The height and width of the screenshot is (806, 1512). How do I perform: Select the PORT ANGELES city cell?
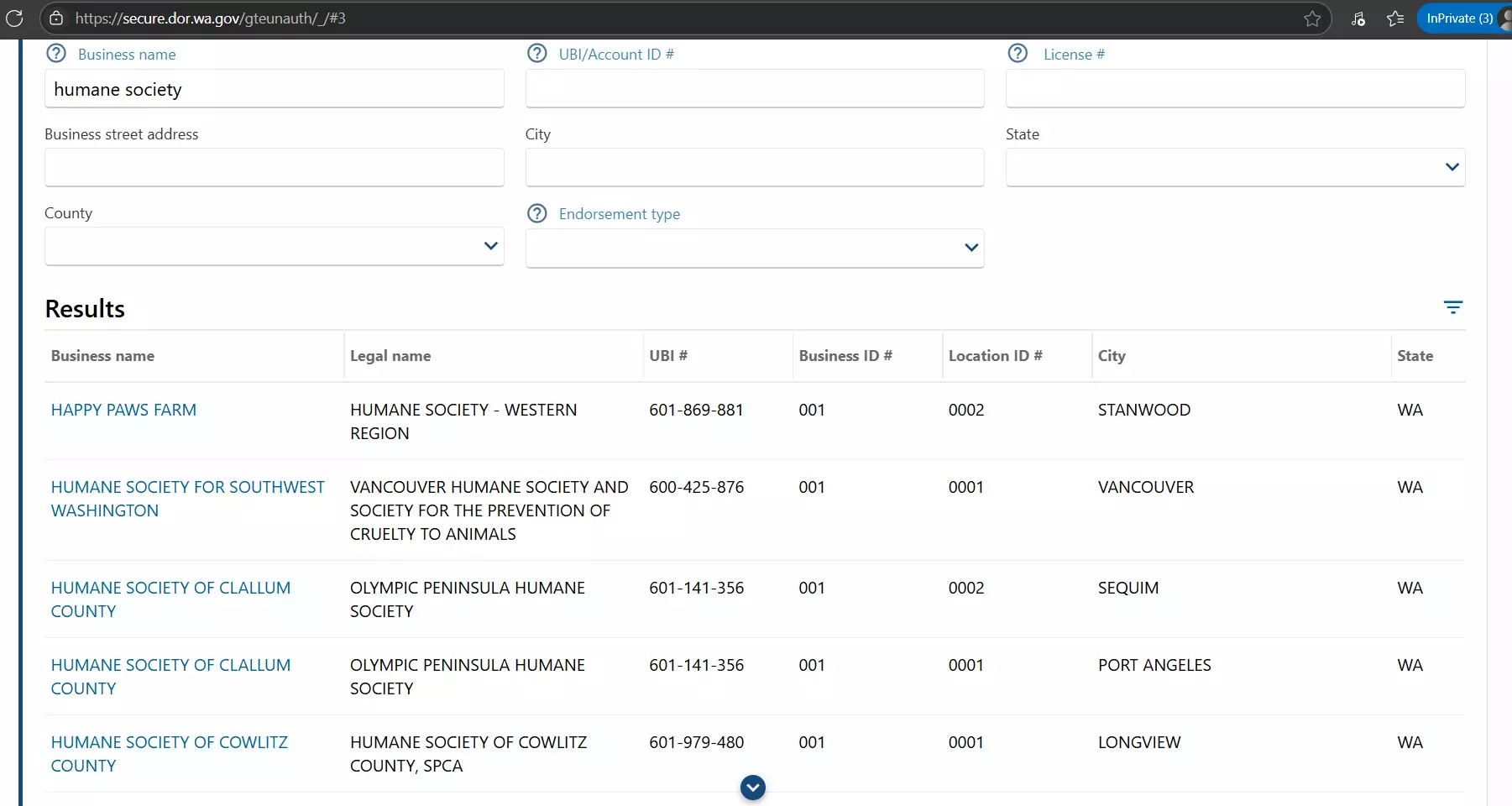pos(1154,665)
